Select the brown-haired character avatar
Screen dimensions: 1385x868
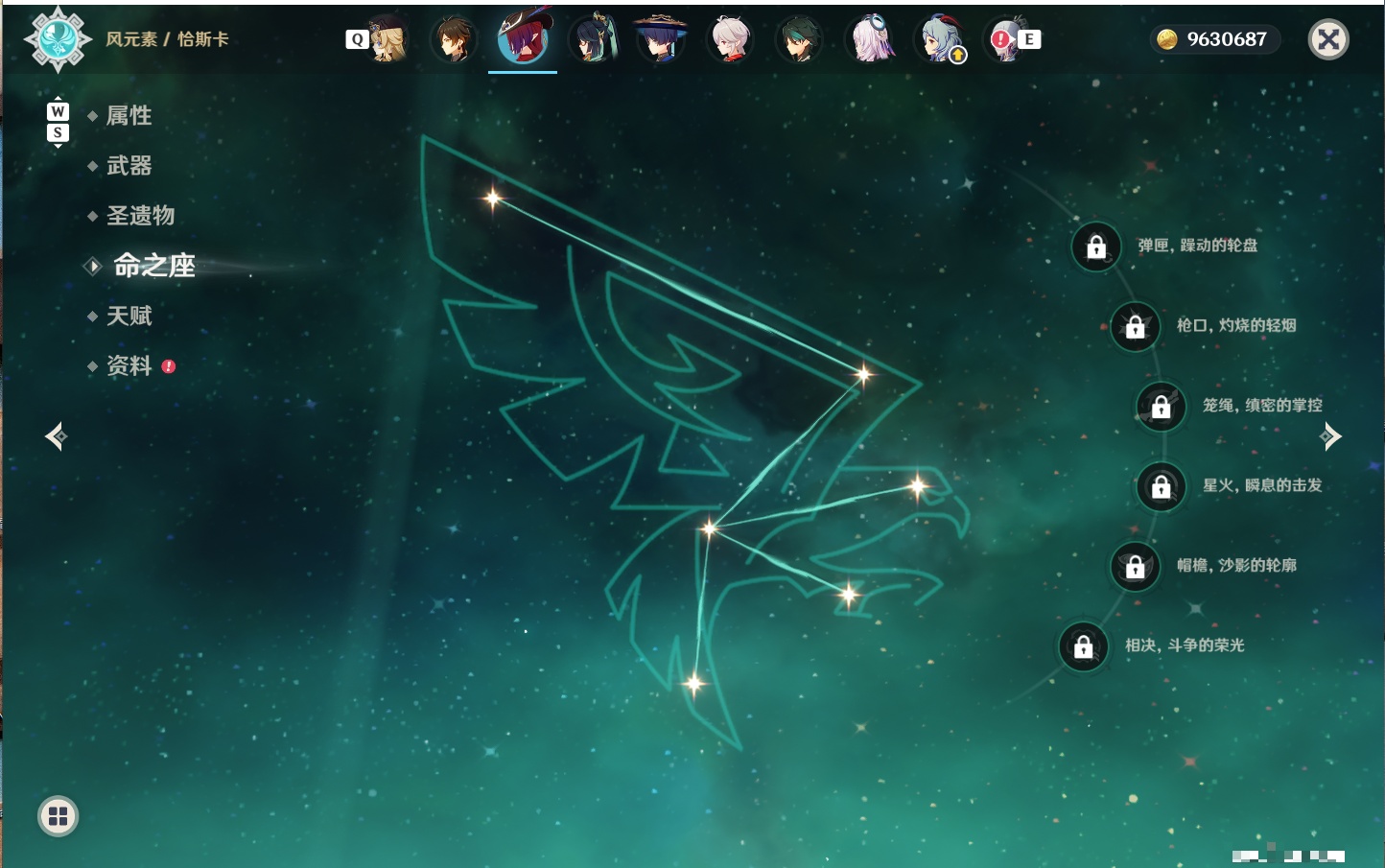point(454,39)
